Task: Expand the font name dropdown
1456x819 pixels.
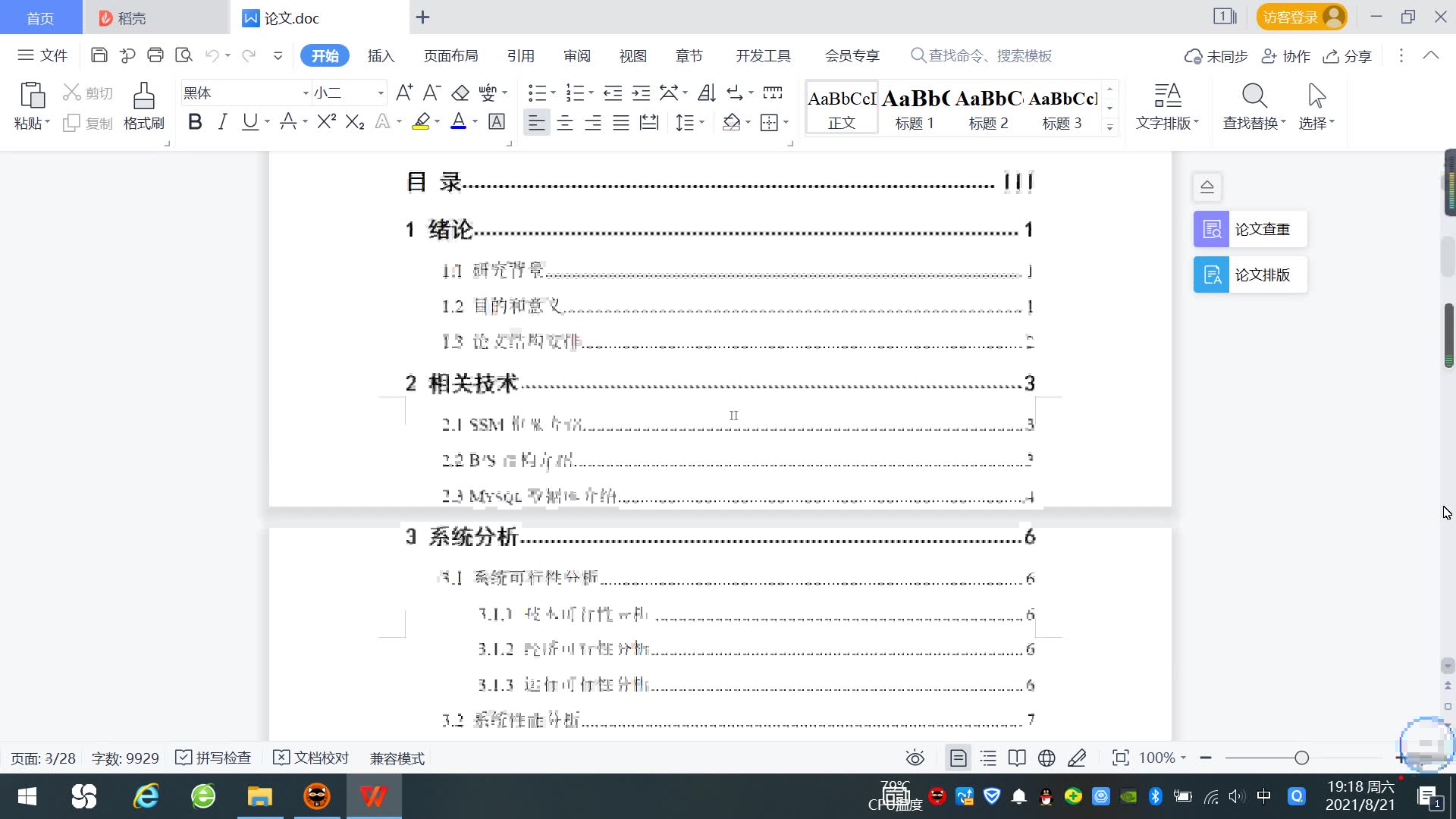Action: pyautogui.click(x=306, y=93)
